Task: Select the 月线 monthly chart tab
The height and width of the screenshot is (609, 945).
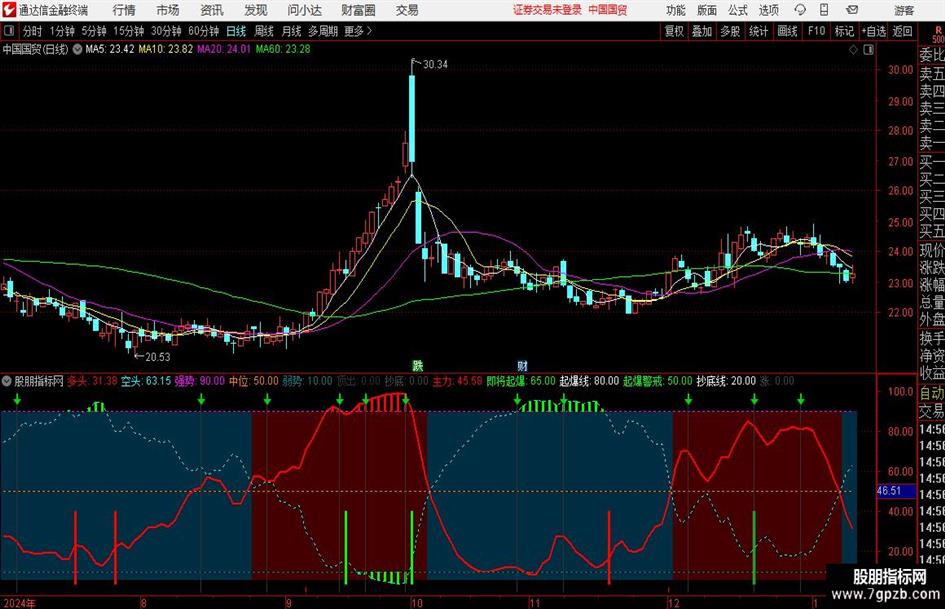Action: coord(291,31)
